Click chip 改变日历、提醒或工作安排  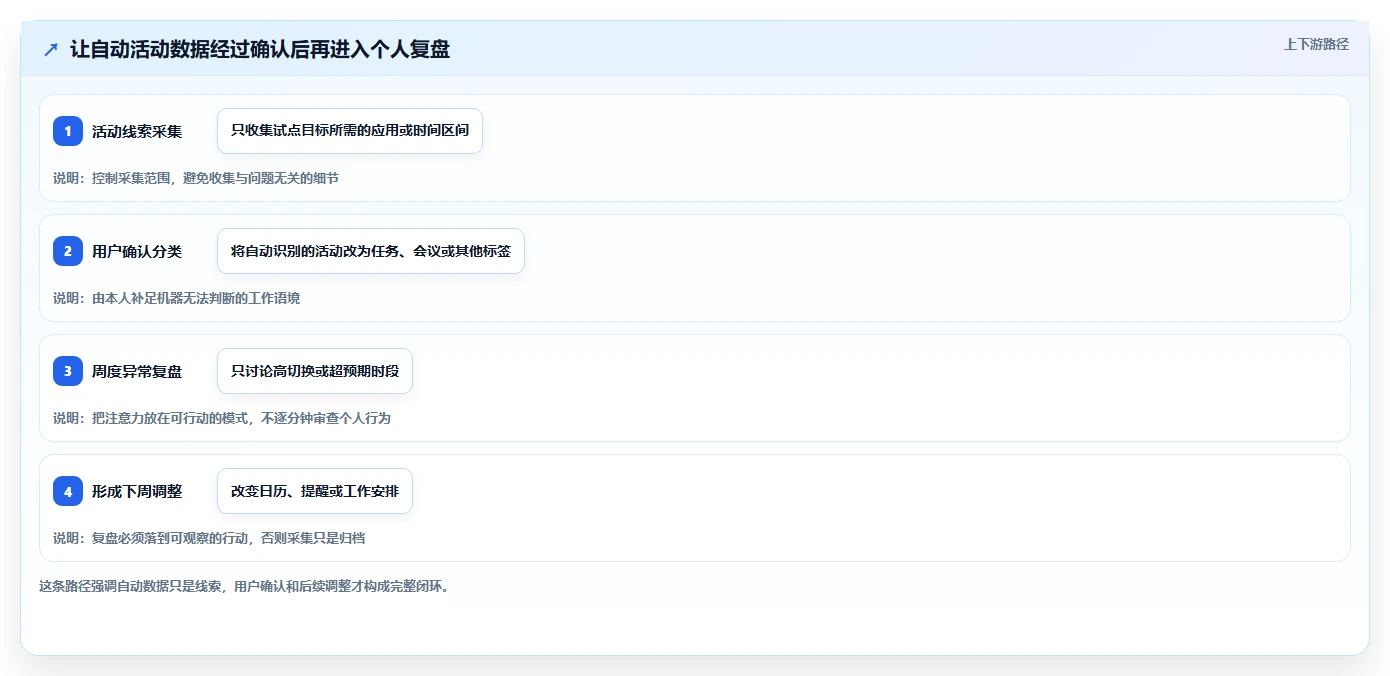coord(315,491)
